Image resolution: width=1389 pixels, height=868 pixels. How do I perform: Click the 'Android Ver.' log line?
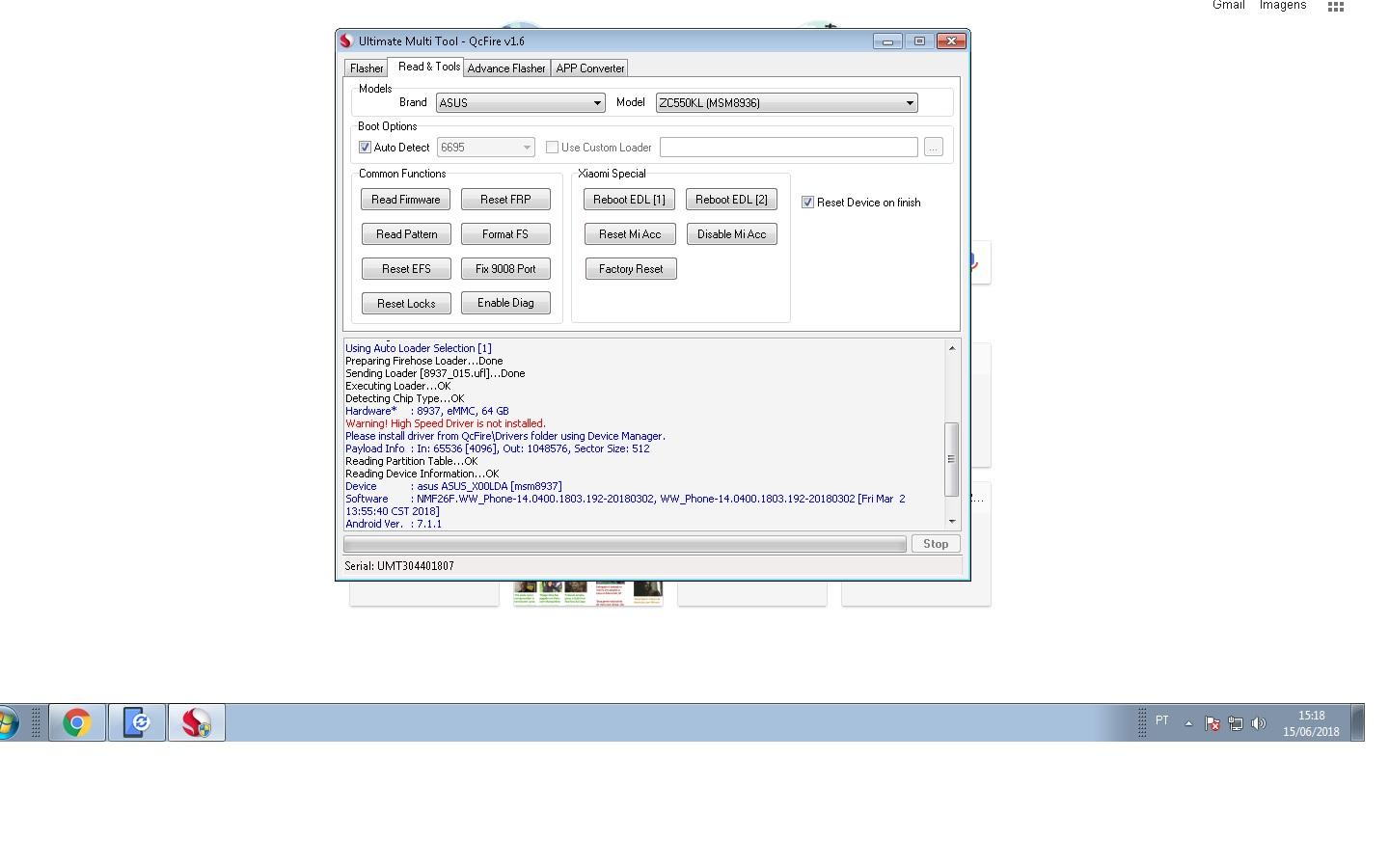pyautogui.click(x=394, y=524)
